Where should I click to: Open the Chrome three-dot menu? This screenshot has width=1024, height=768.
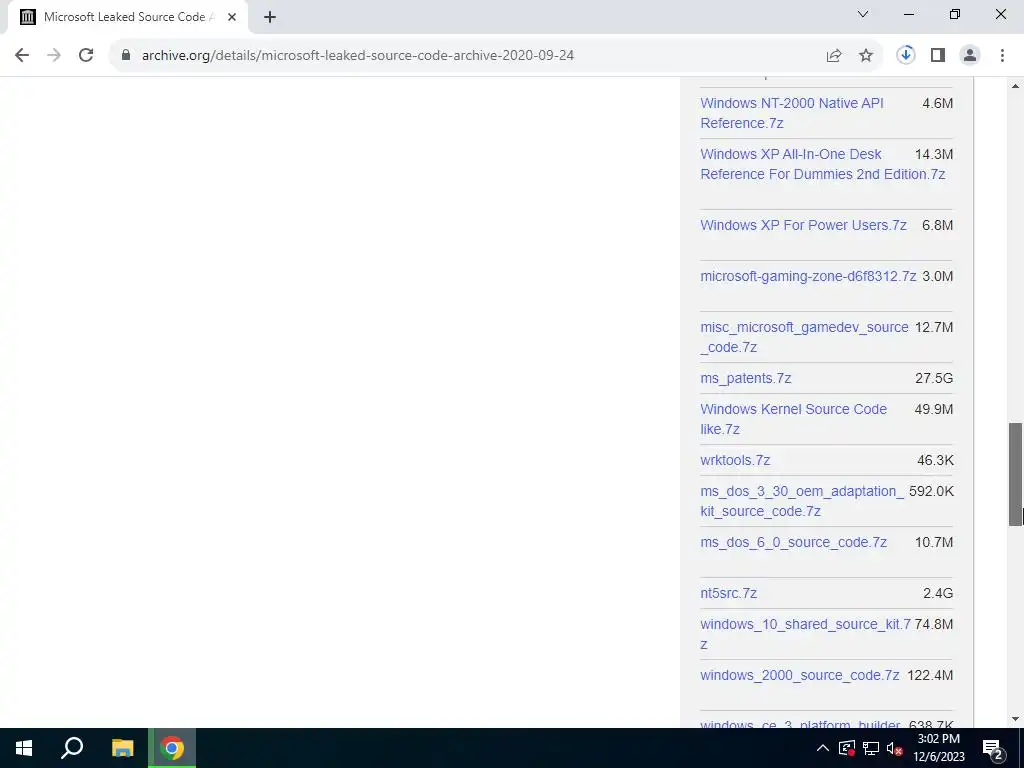coord(1002,56)
